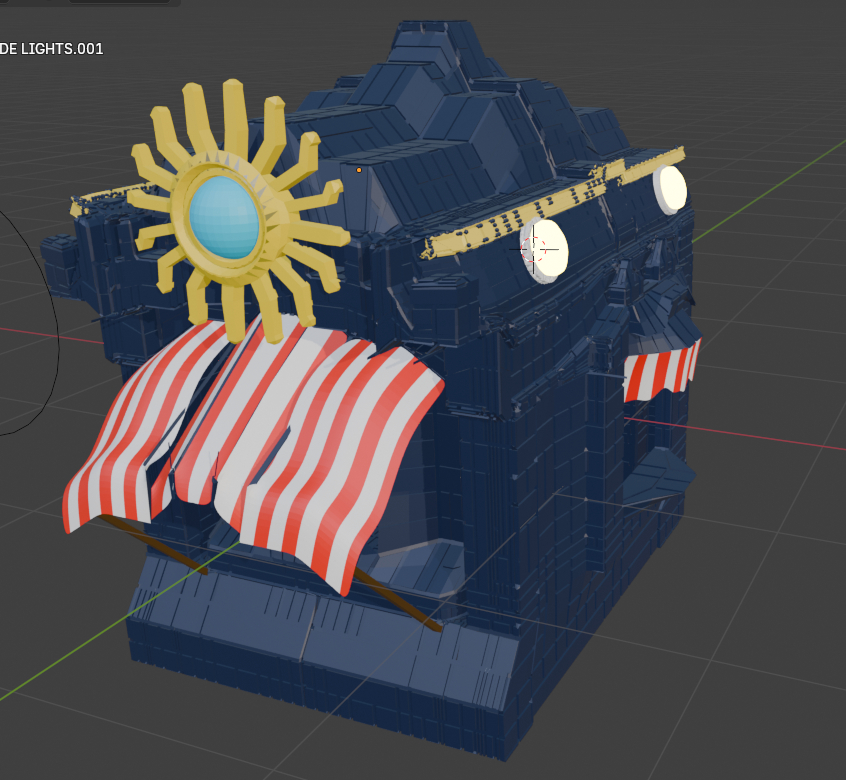Image resolution: width=846 pixels, height=780 pixels.
Task: Select the small striped side awning
Action: coord(660,370)
